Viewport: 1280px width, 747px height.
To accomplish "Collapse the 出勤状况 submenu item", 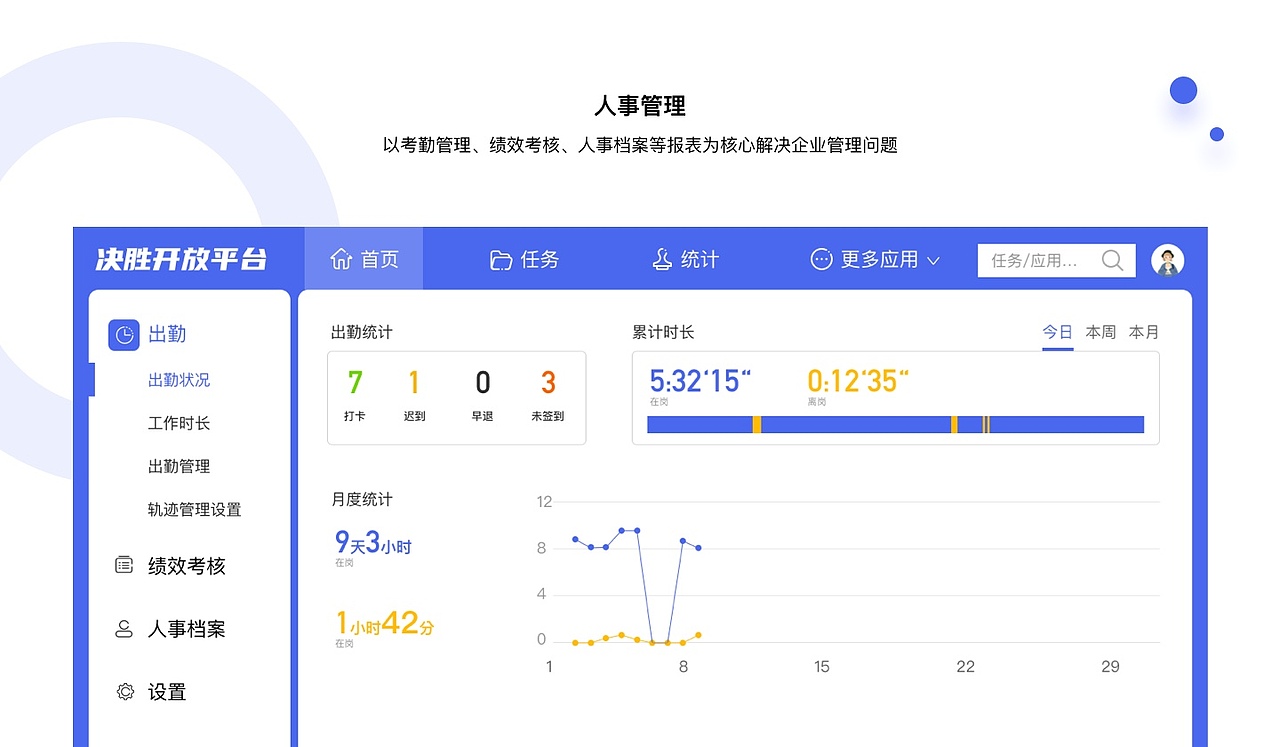I will (x=178, y=379).
